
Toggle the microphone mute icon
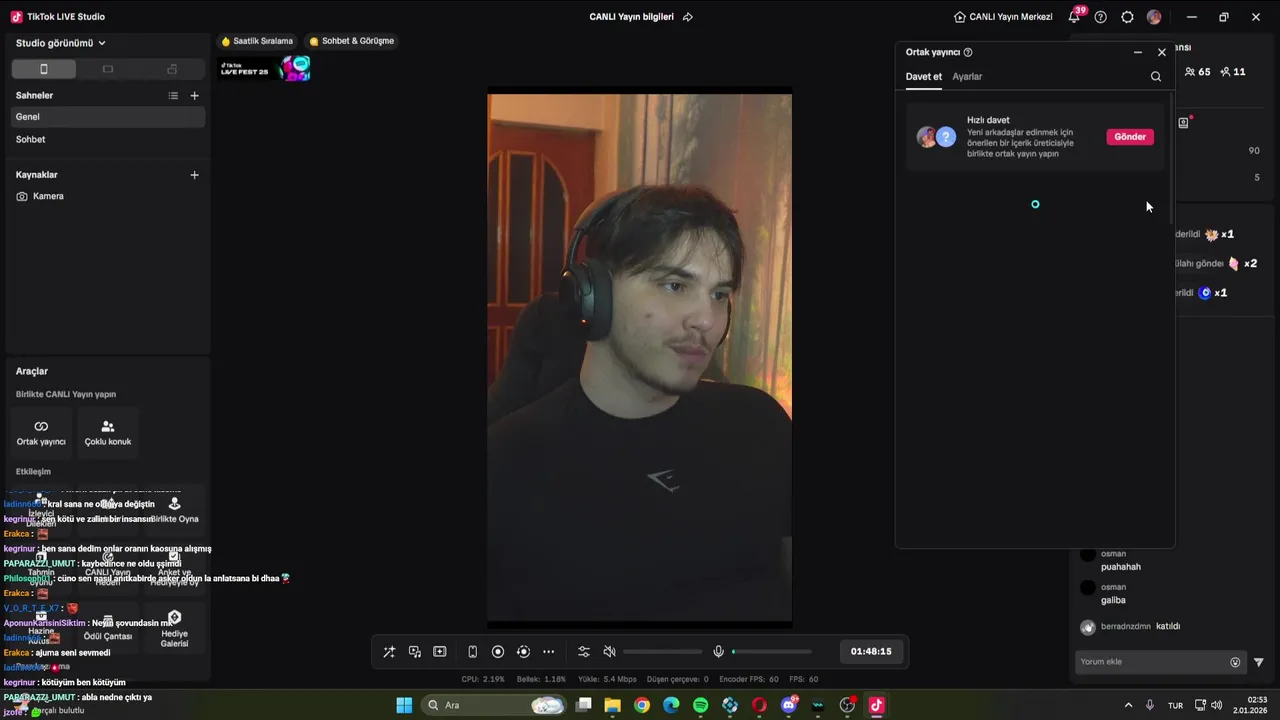[718, 652]
